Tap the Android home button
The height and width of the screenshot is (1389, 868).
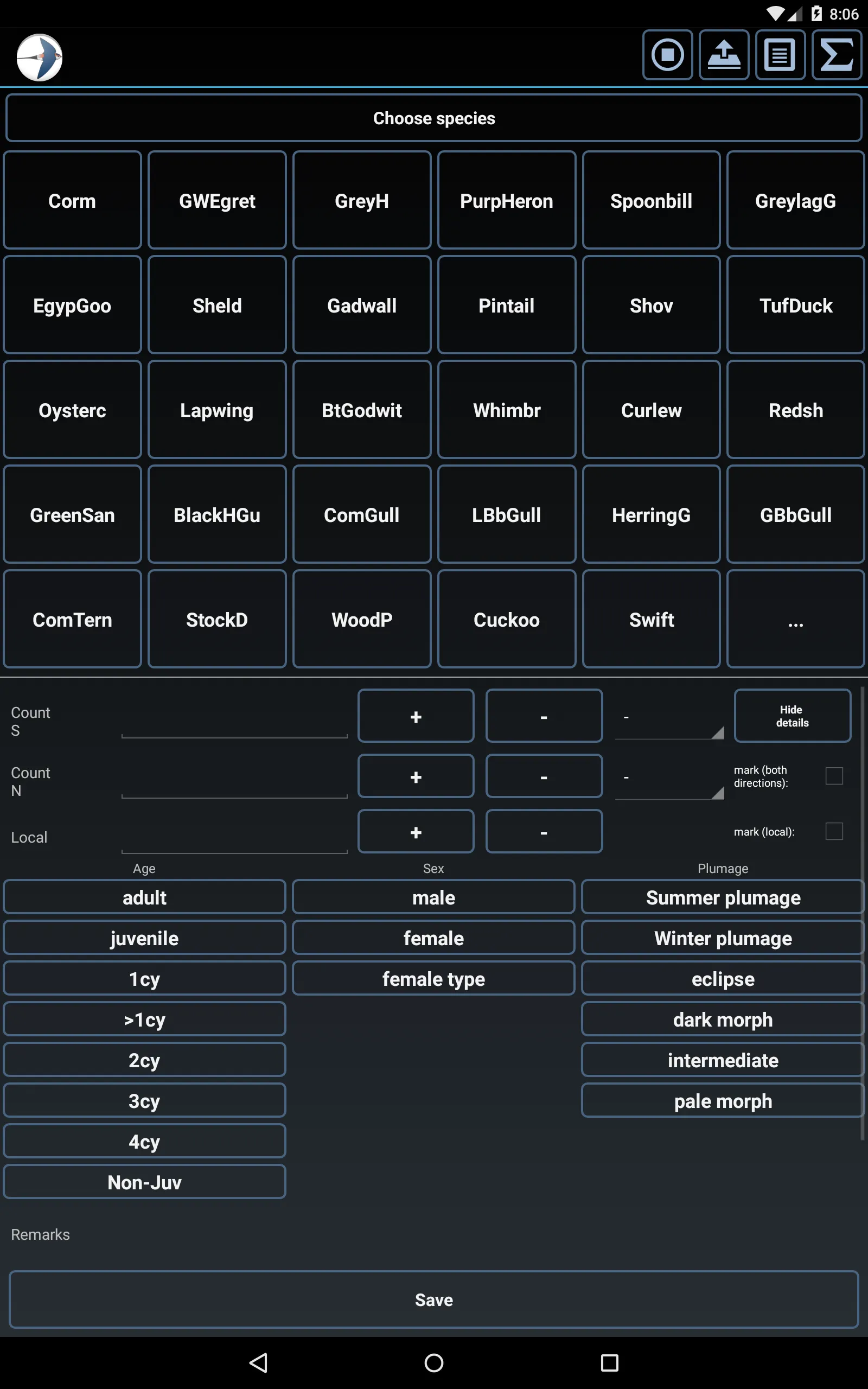pyautogui.click(x=434, y=1362)
